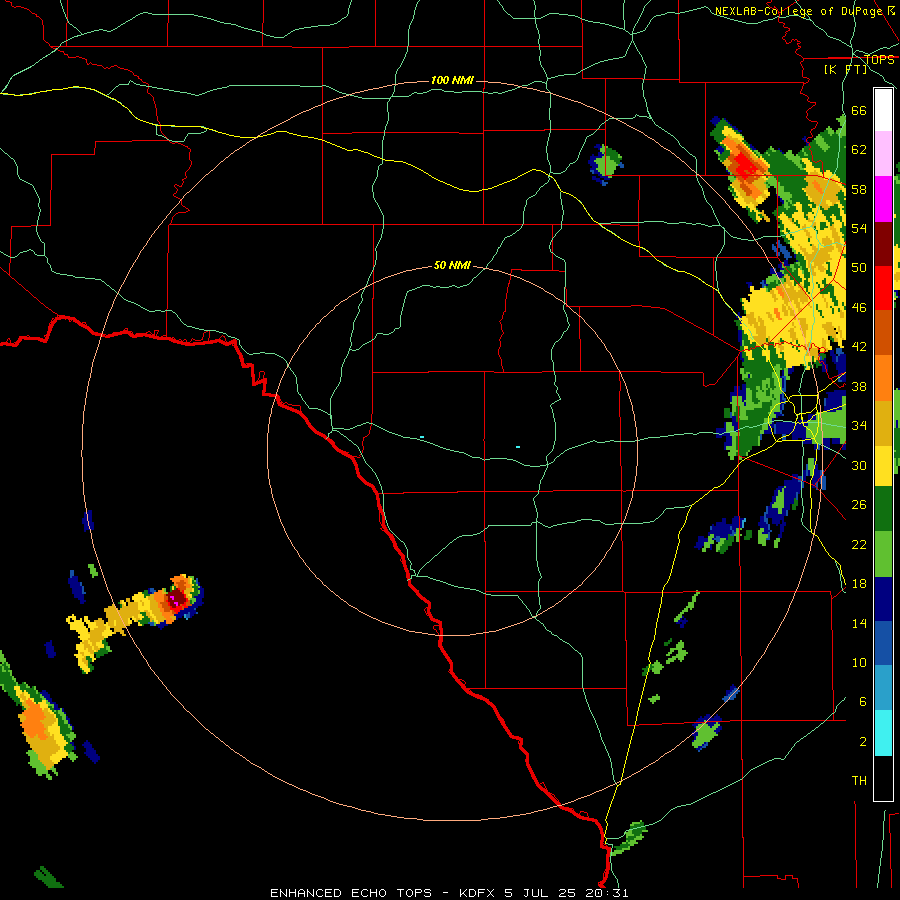Click the "14" scale label
The height and width of the screenshot is (900, 900).
click(x=859, y=623)
